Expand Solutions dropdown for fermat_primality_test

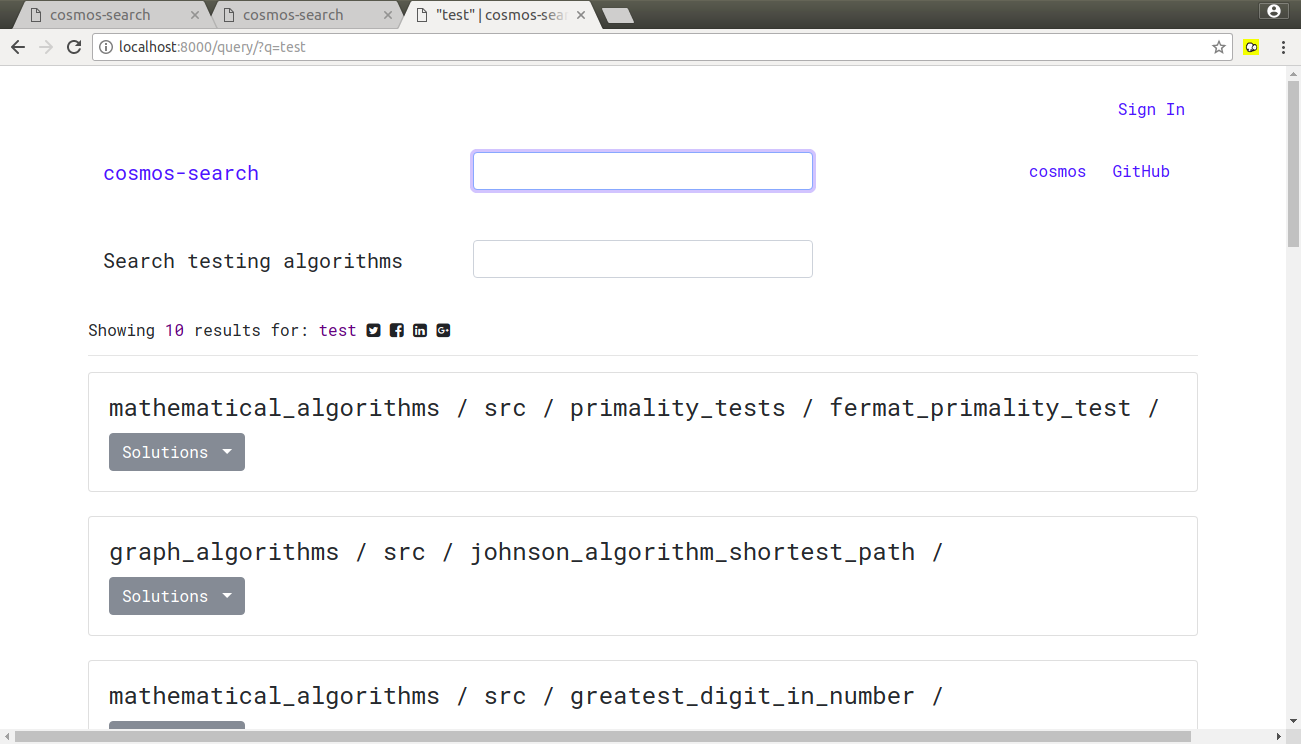point(177,452)
